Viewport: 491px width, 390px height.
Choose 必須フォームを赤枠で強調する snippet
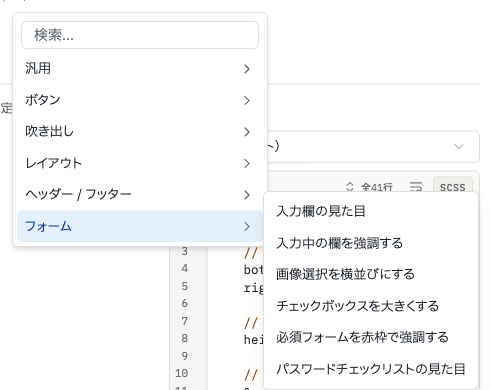[371, 337]
